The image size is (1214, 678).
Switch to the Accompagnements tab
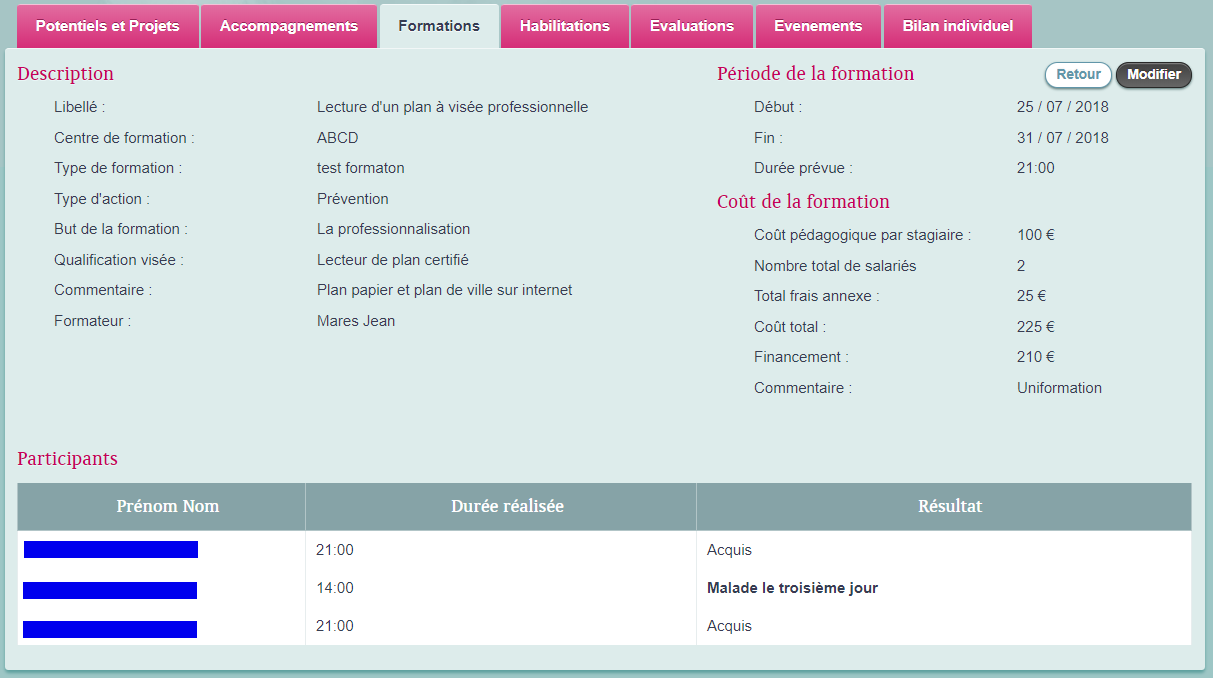[x=289, y=26]
